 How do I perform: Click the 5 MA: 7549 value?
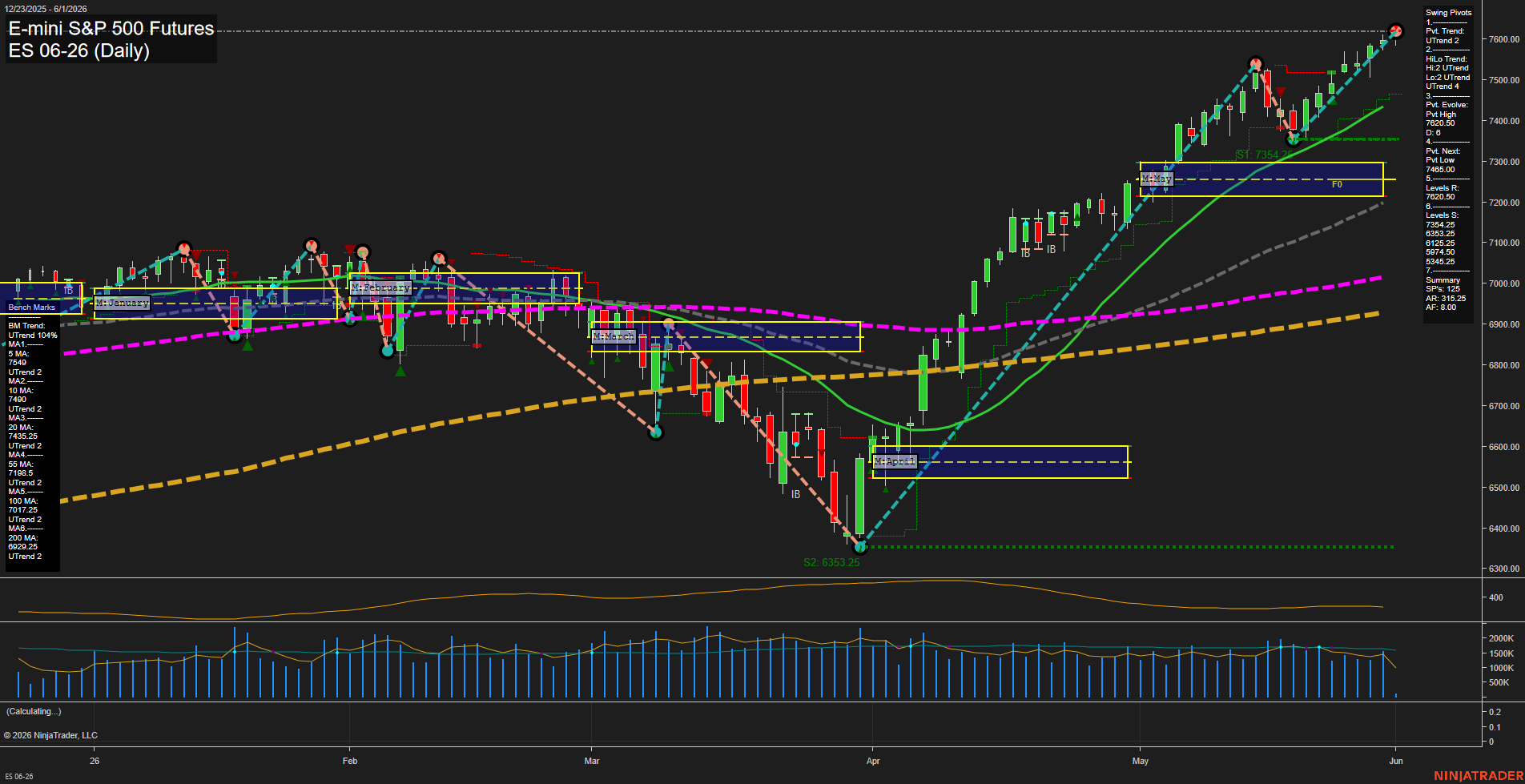point(18,358)
